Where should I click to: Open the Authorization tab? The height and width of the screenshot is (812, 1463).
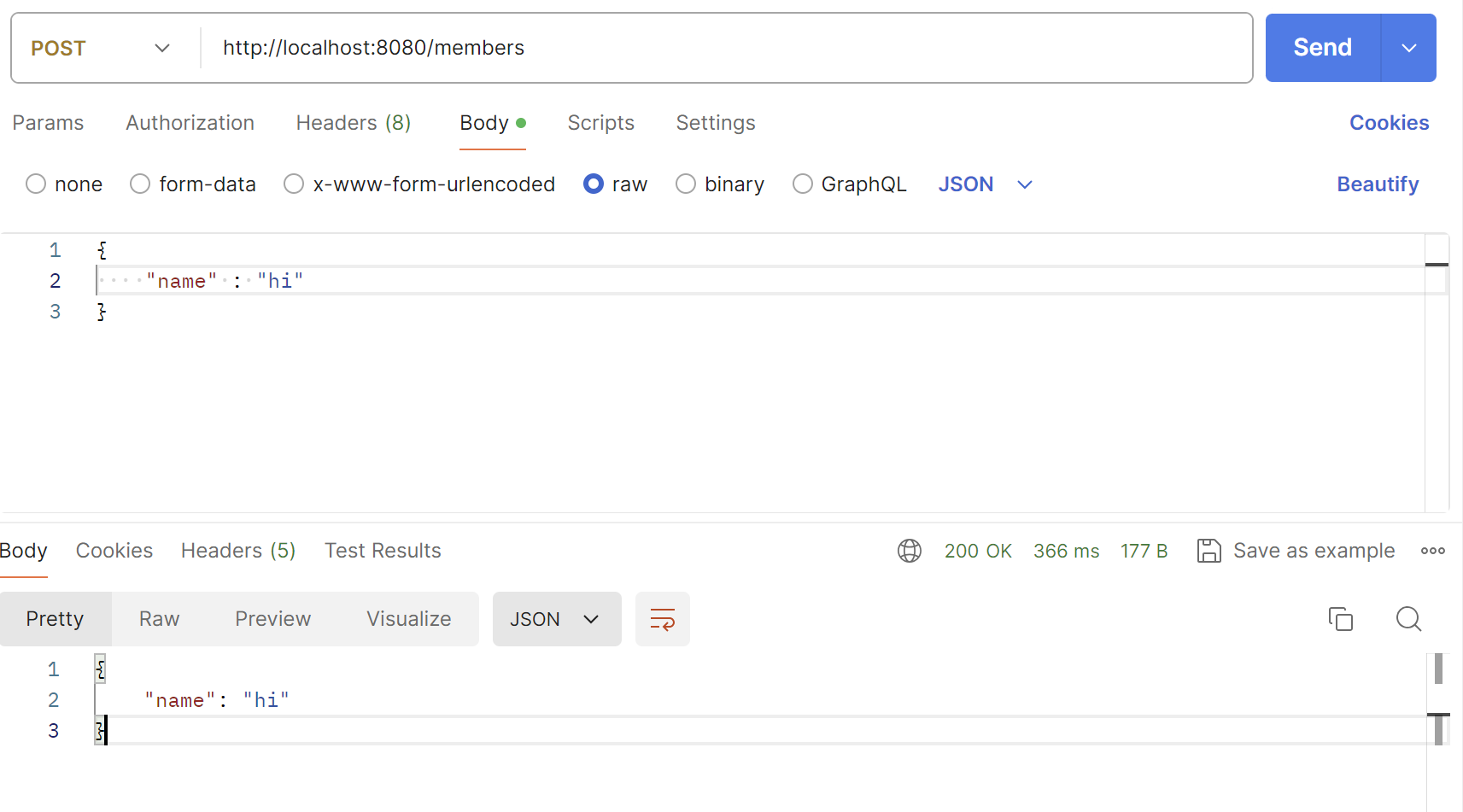coord(190,123)
